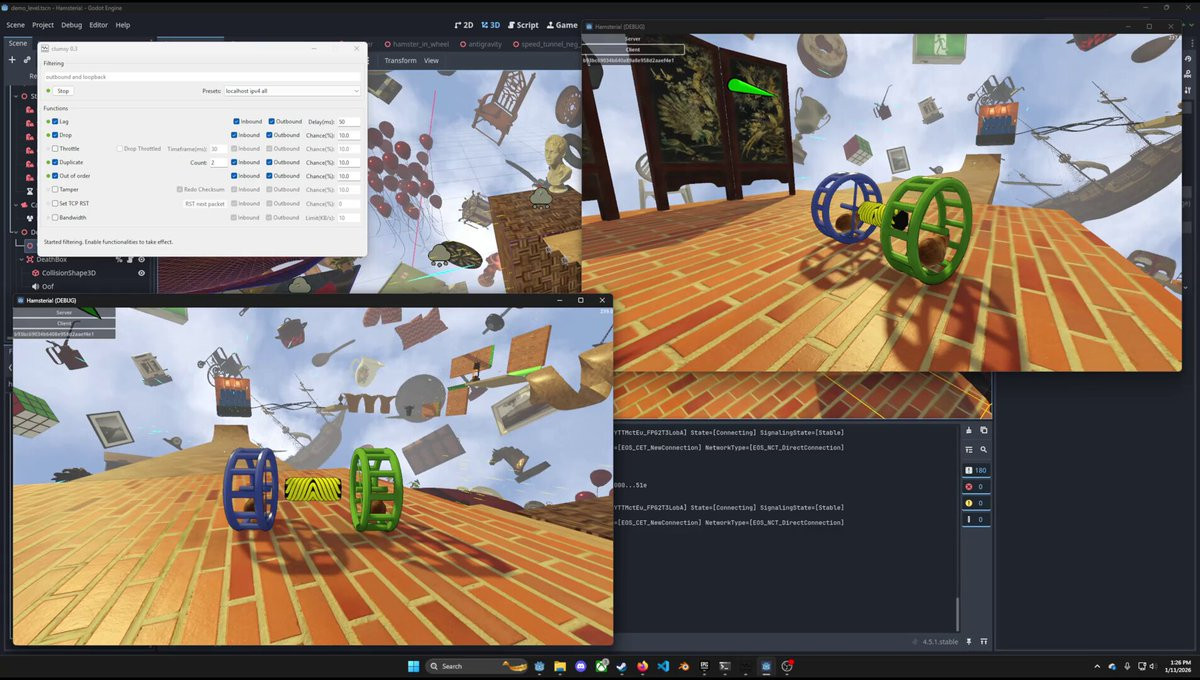
Task: Toggle the 180 standard messages filter
Action: tap(976, 470)
